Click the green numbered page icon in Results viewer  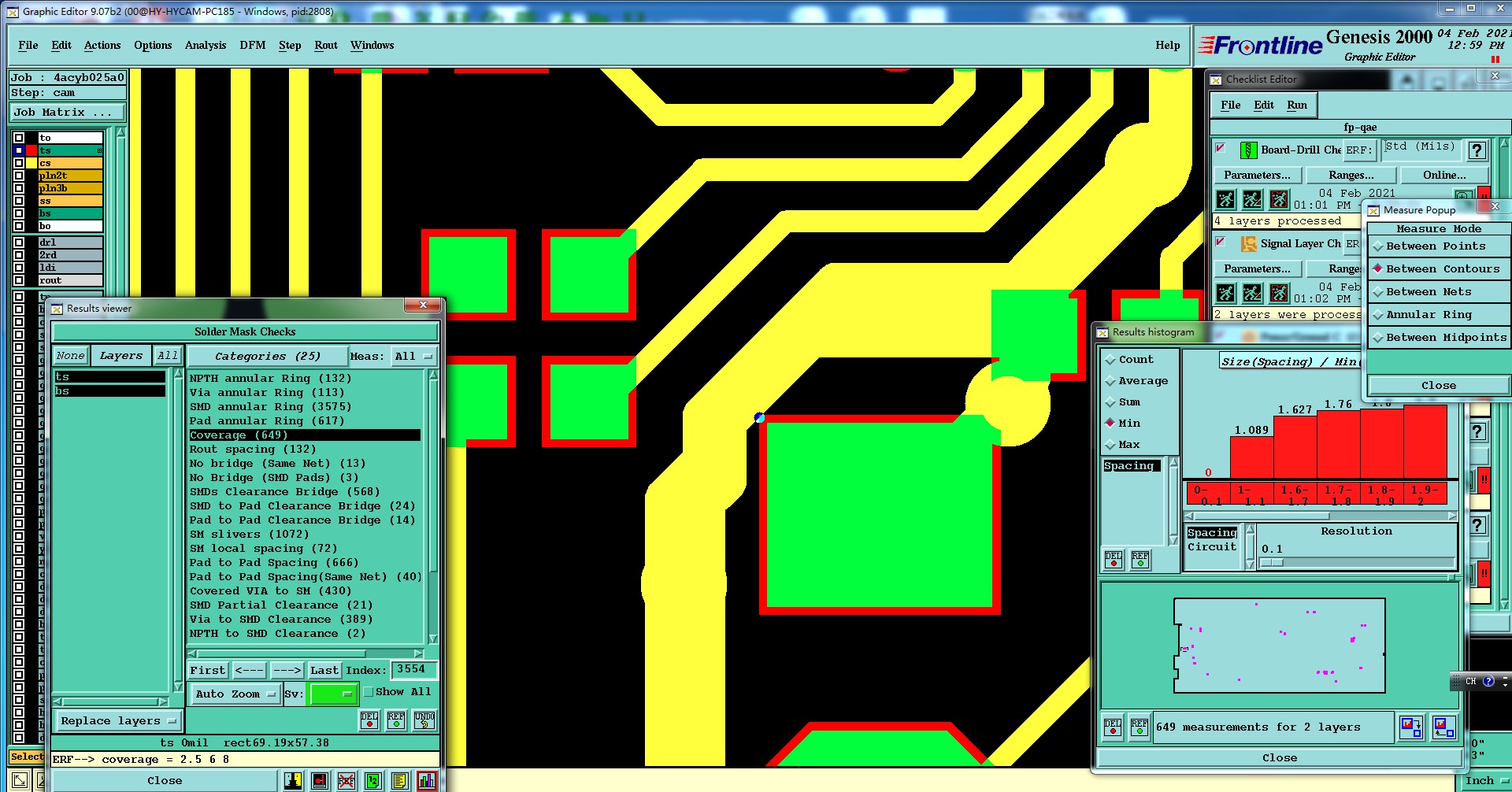[372, 780]
